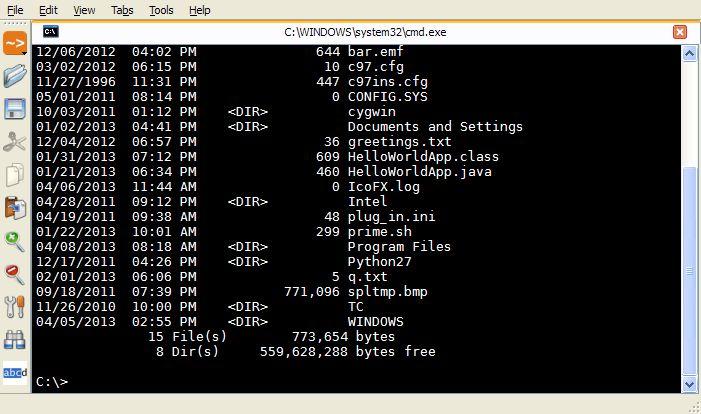Click the 07:12 PM time entry
Viewport: 701px width, 414px height.
coord(164,156)
